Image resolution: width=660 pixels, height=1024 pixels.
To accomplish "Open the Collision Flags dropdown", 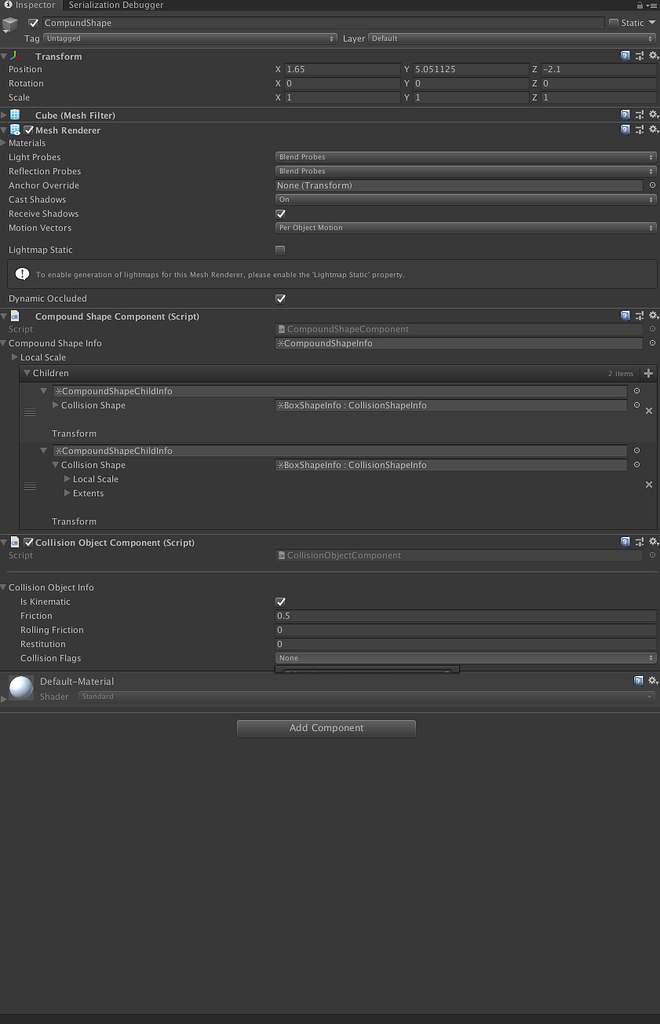I will [x=464, y=657].
